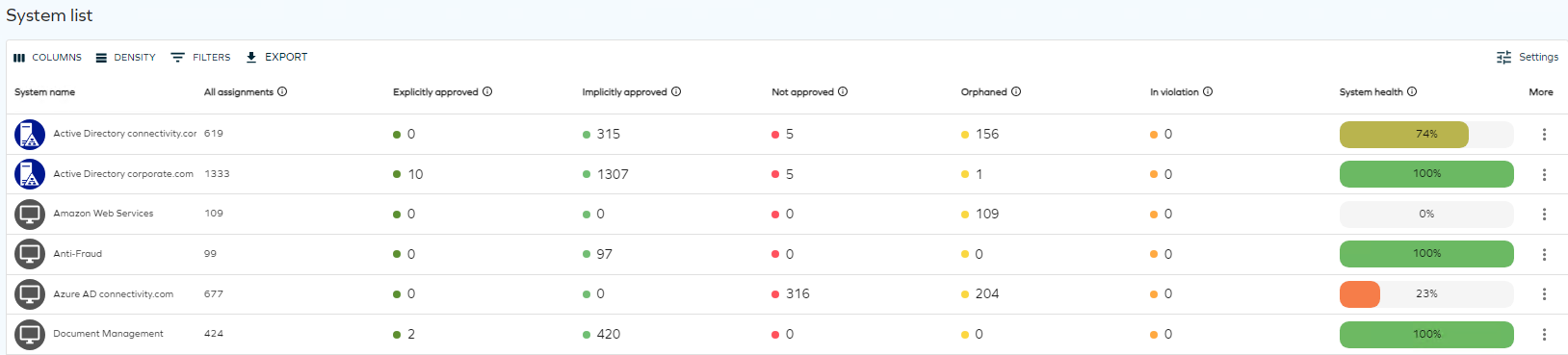Click the 74% system health bar
Screen dimensions: 1568x355
pyautogui.click(x=1426, y=135)
